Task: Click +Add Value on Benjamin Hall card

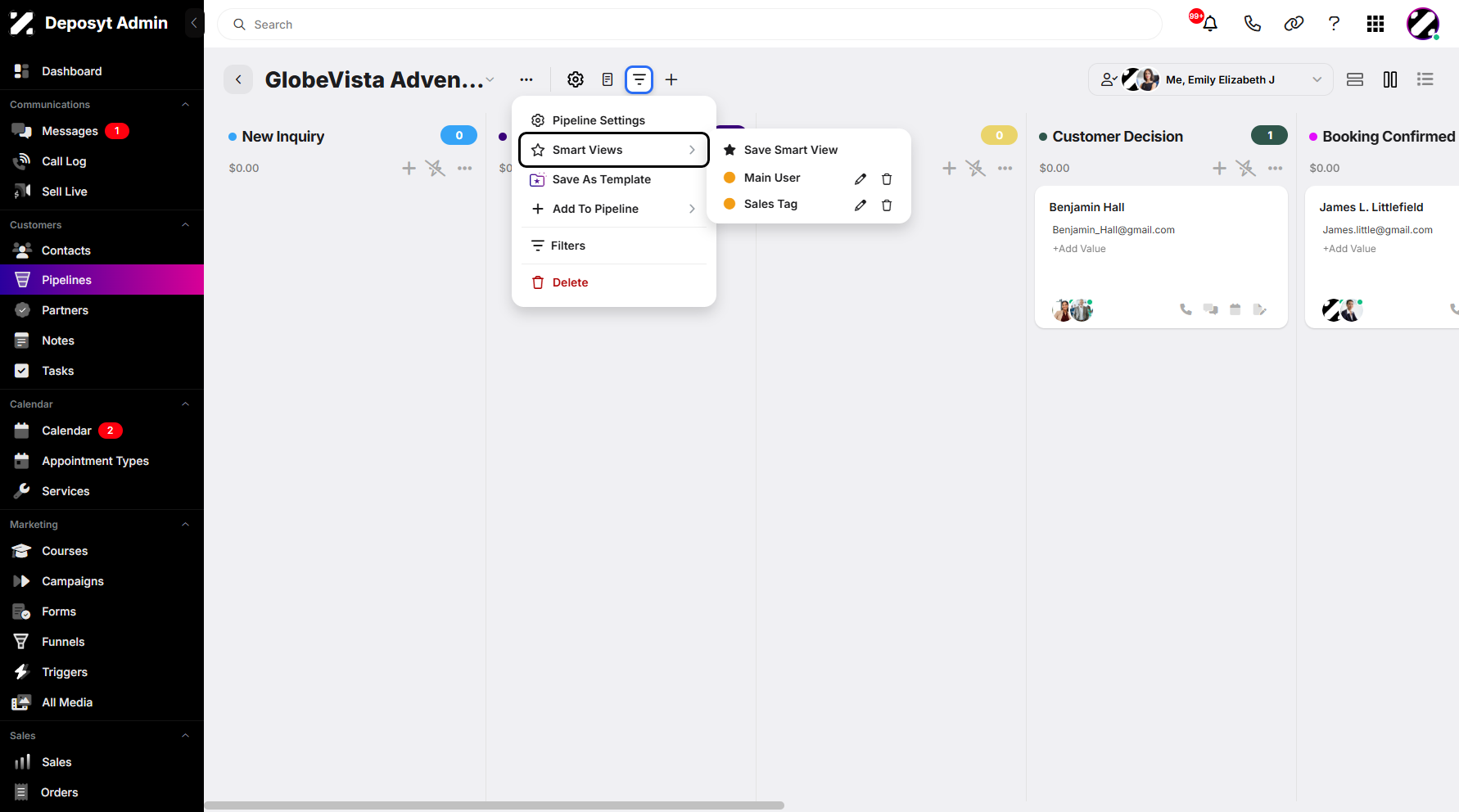Action: pyautogui.click(x=1079, y=249)
